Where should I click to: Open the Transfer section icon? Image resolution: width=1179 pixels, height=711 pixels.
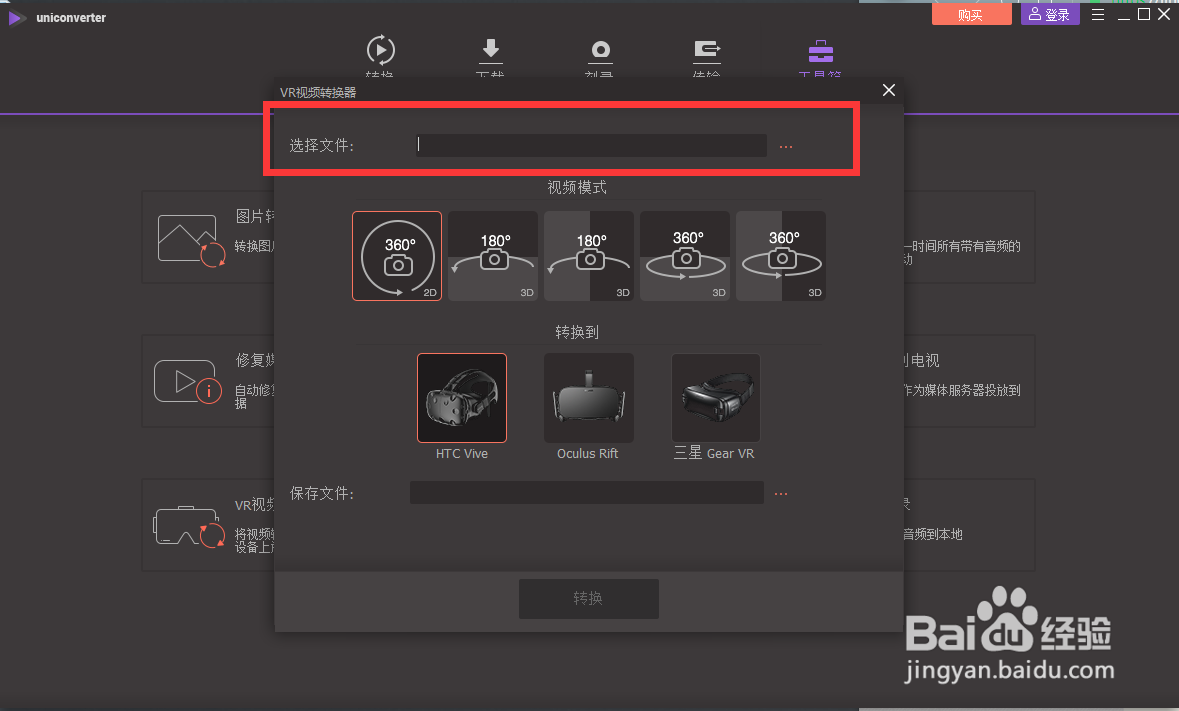[x=707, y=50]
